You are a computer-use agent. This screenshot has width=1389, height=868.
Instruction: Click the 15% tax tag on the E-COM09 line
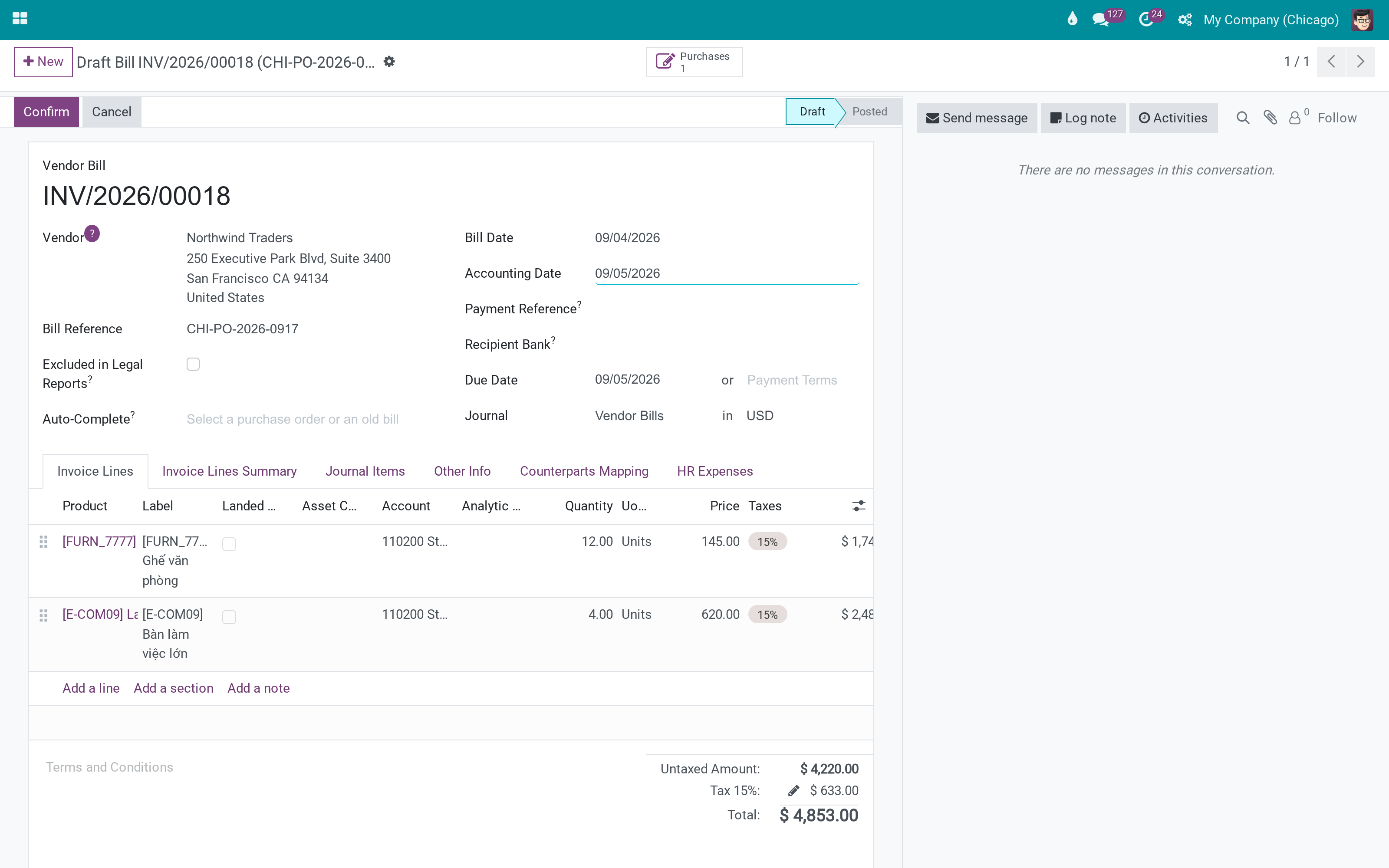(x=767, y=615)
